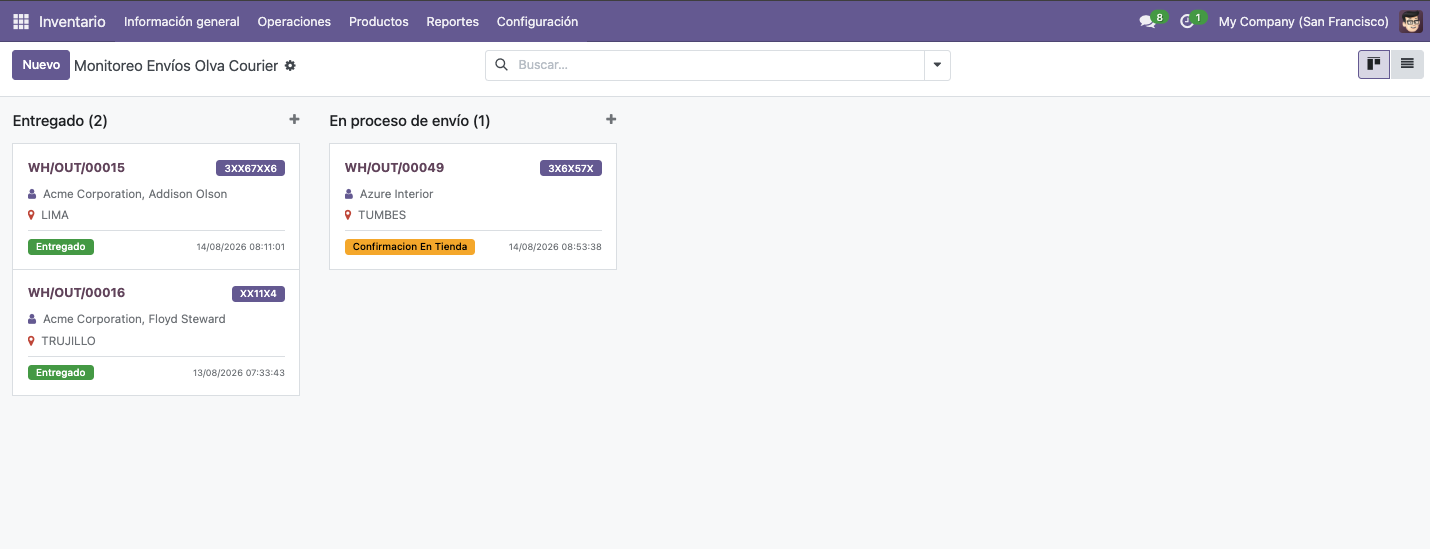The image size is (1430, 549).
Task: Click timestamp 14/08/2026 08:11:01
Action: pos(241,247)
